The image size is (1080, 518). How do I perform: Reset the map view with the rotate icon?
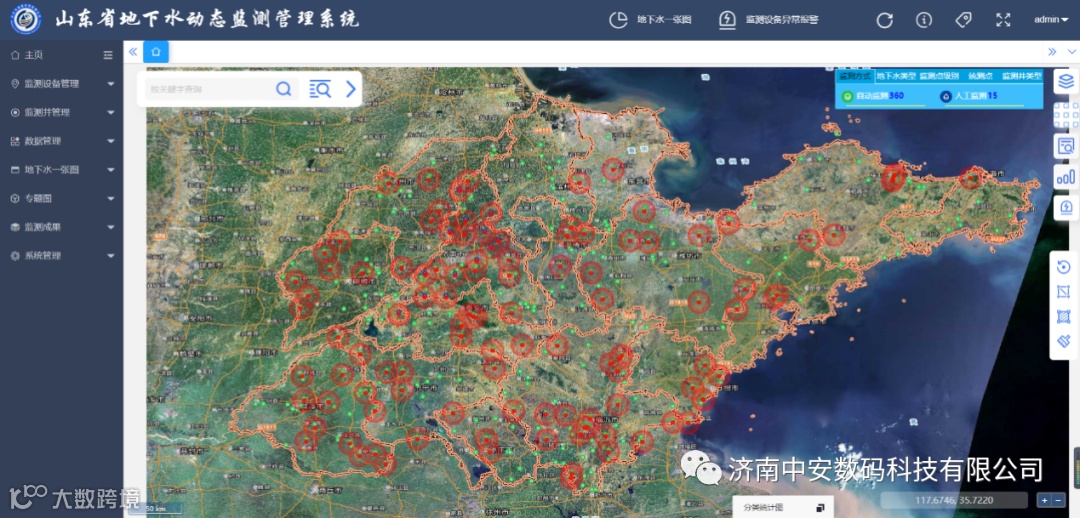1063,267
